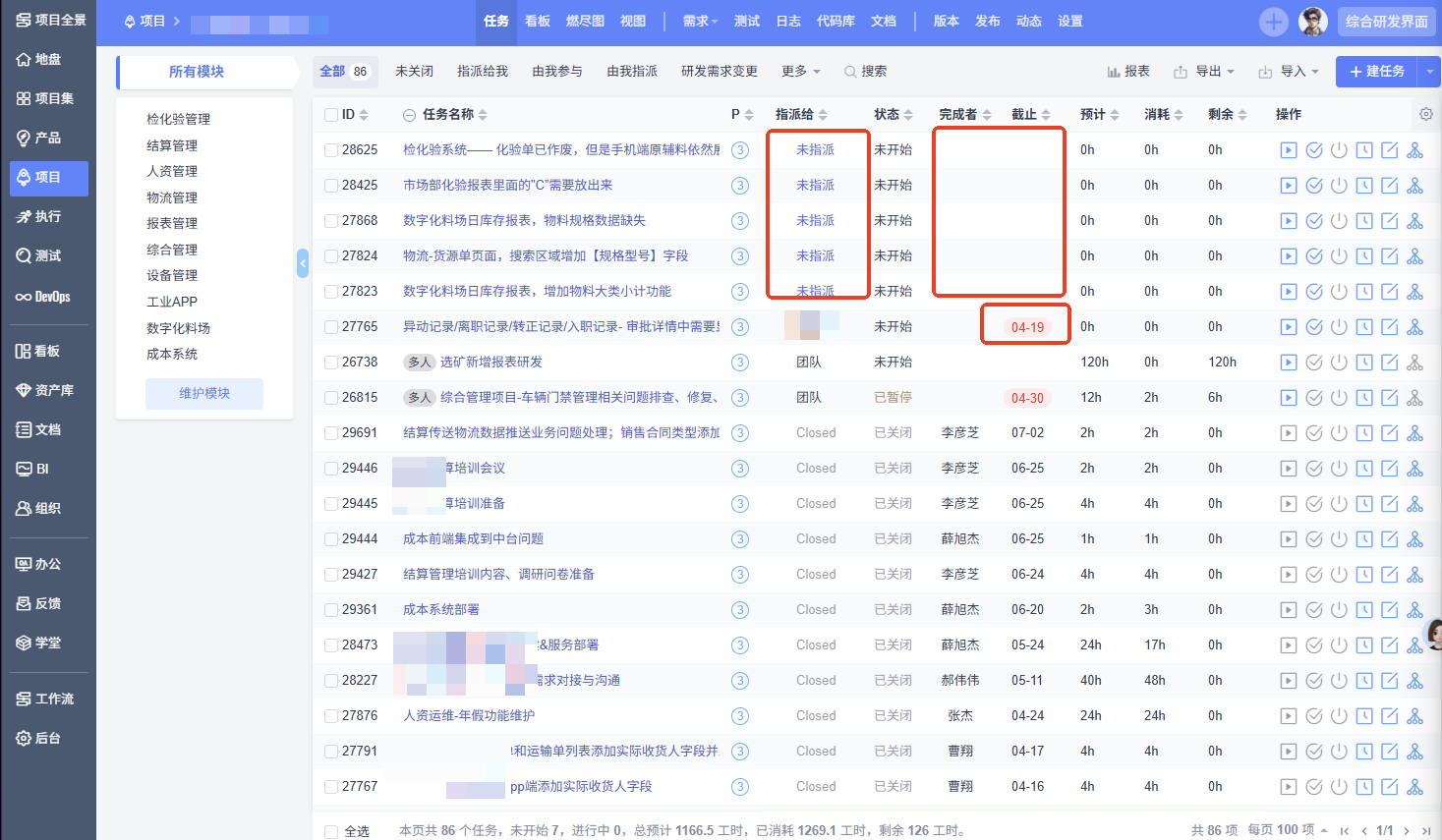Open the 导入 dropdown
Viewport: 1442px width, 840px height.
(1290, 72)
